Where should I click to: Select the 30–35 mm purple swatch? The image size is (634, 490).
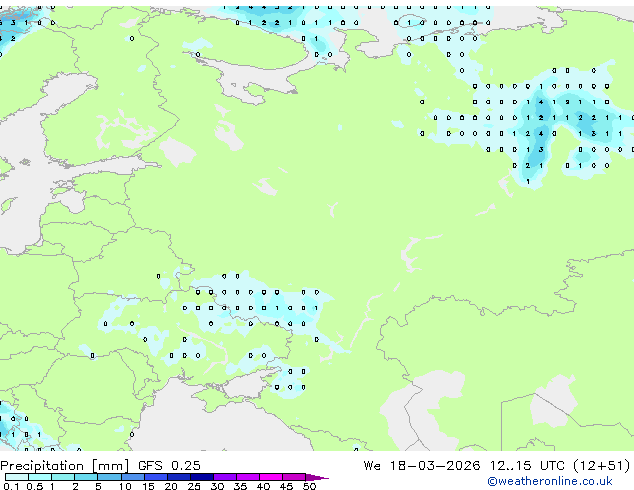pyautogui.click(x=225, y=477)
